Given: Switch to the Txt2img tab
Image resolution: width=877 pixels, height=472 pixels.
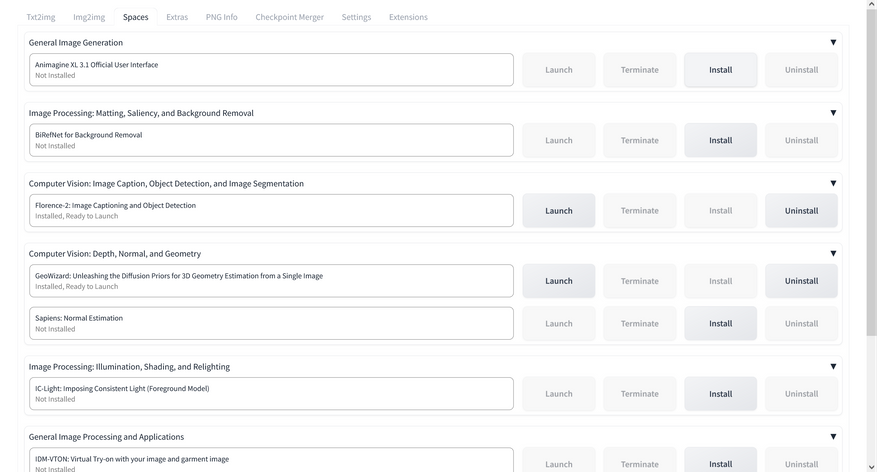Looking at the screenshot, I should [41, 17].
